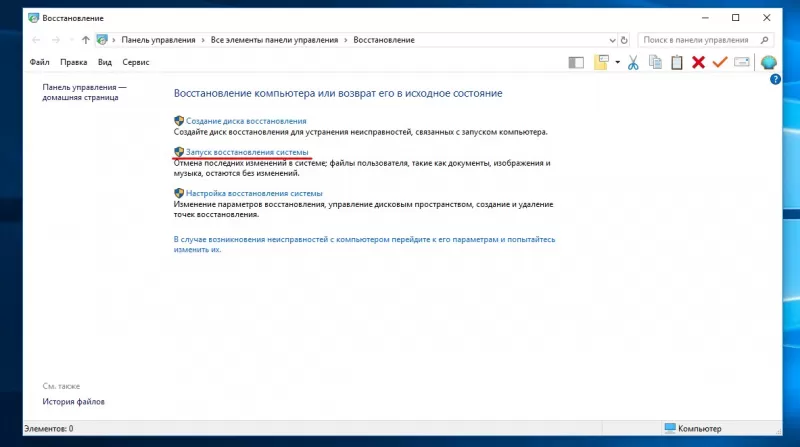The width and height of the screenshot is (800, 447).
Task: Open Панель управления домашняя страница link
Action: pos(84,92)
